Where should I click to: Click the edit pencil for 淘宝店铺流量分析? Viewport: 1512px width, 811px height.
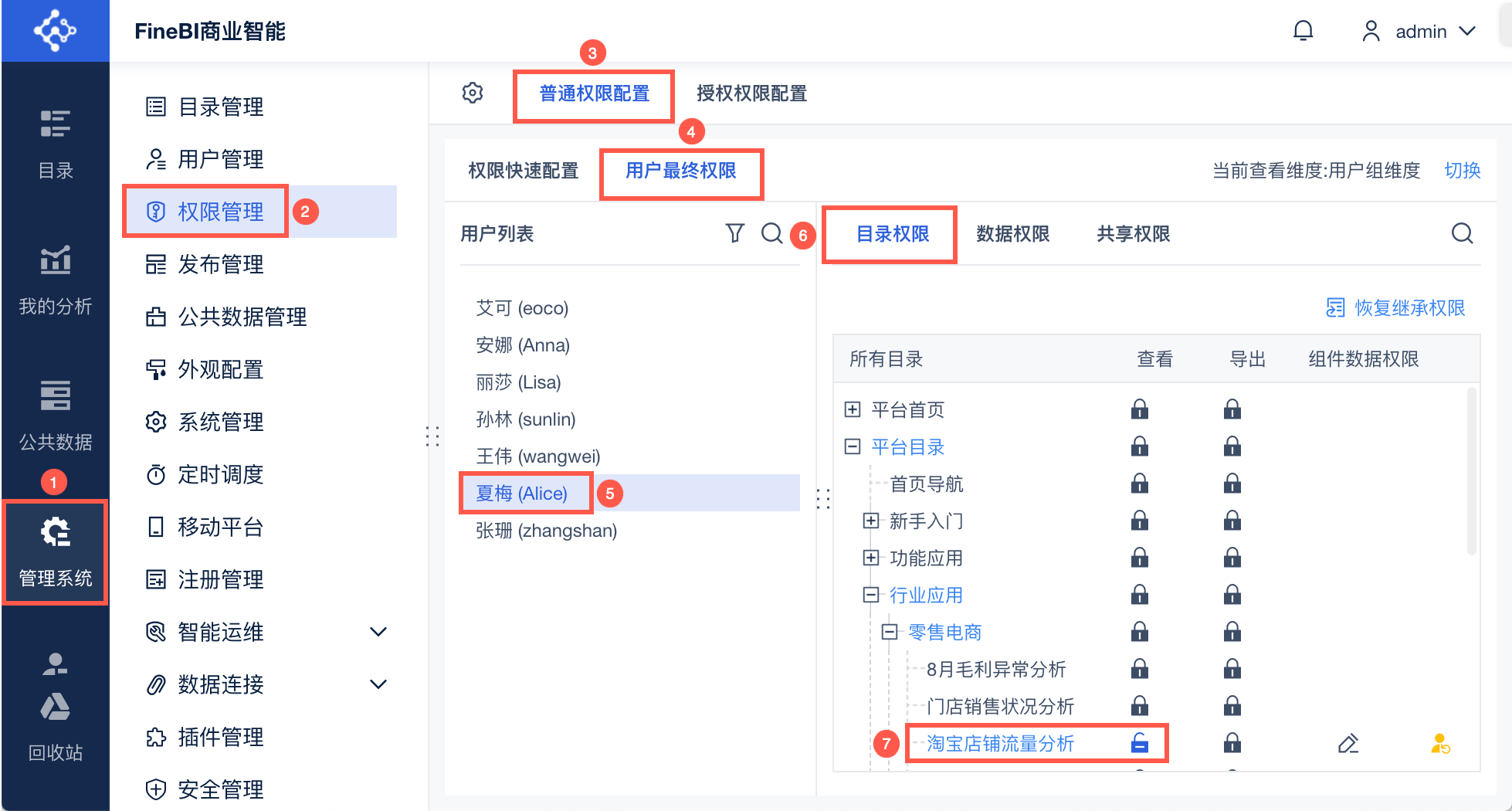click(1348, 744)
